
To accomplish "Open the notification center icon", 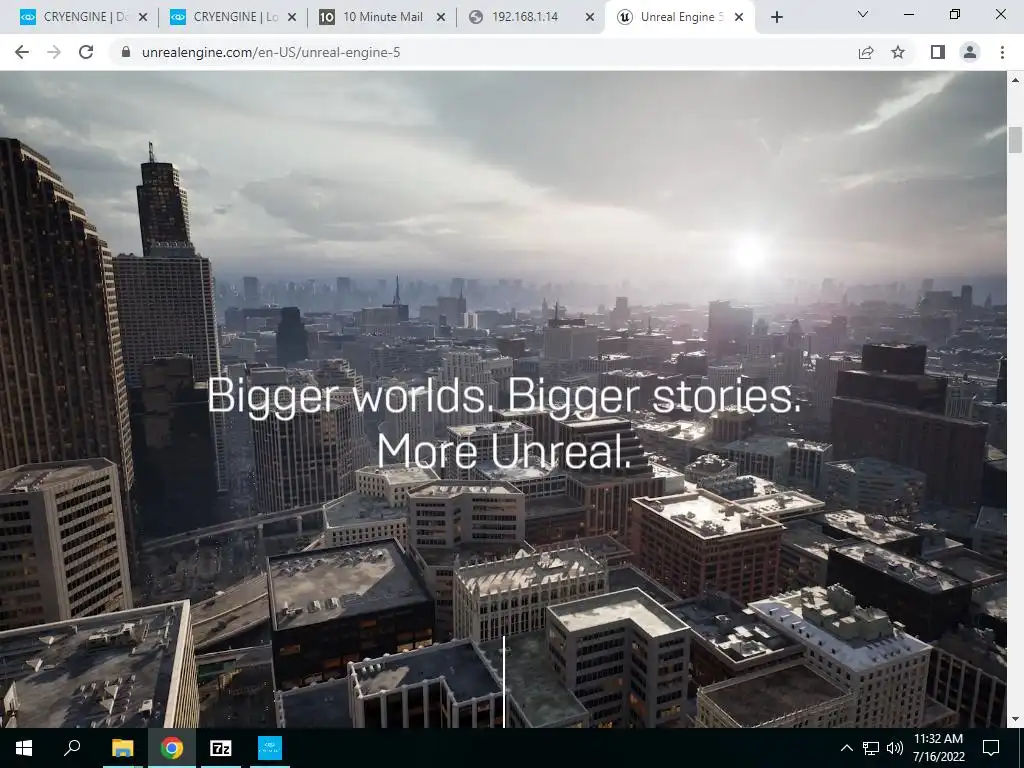I will click(991, 748).
